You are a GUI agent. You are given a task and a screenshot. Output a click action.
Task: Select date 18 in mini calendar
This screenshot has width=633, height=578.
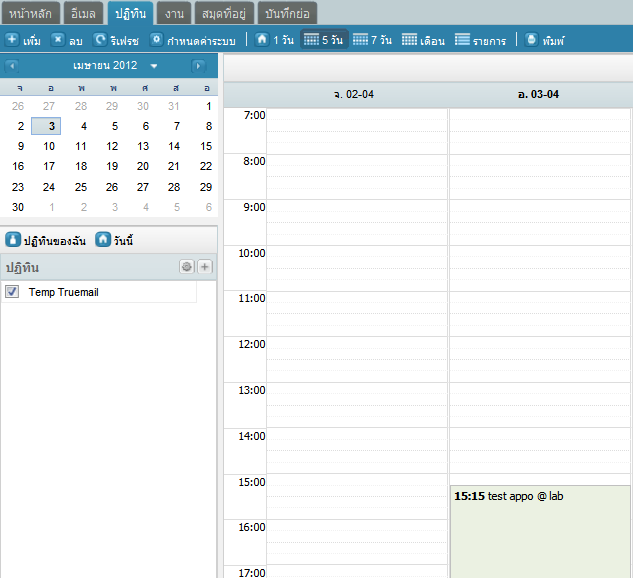point(81,166)
